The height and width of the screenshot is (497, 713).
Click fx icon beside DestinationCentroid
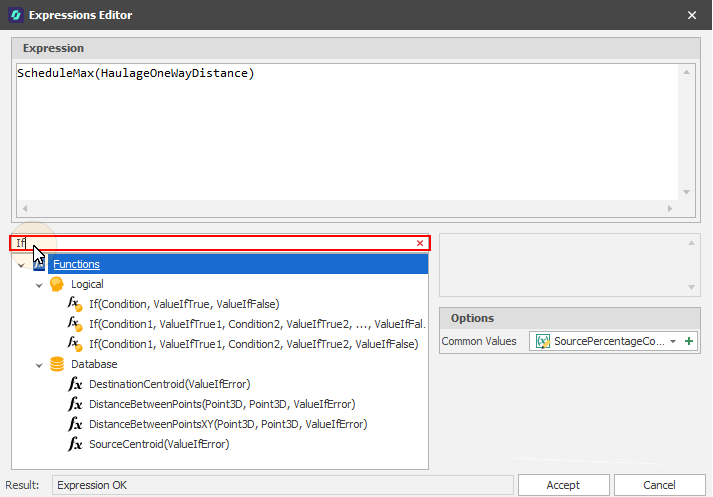[75, 384]
